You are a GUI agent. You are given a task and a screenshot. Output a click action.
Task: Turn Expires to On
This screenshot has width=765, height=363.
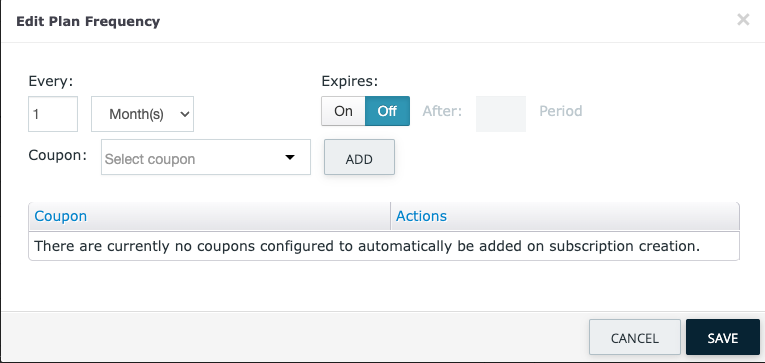coord(343,111)
